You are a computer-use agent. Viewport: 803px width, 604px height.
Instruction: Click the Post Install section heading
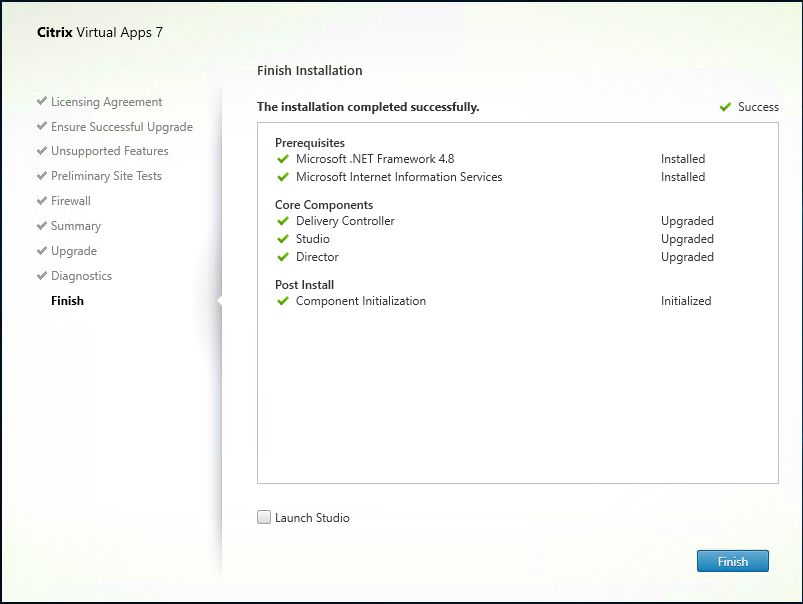304,285
